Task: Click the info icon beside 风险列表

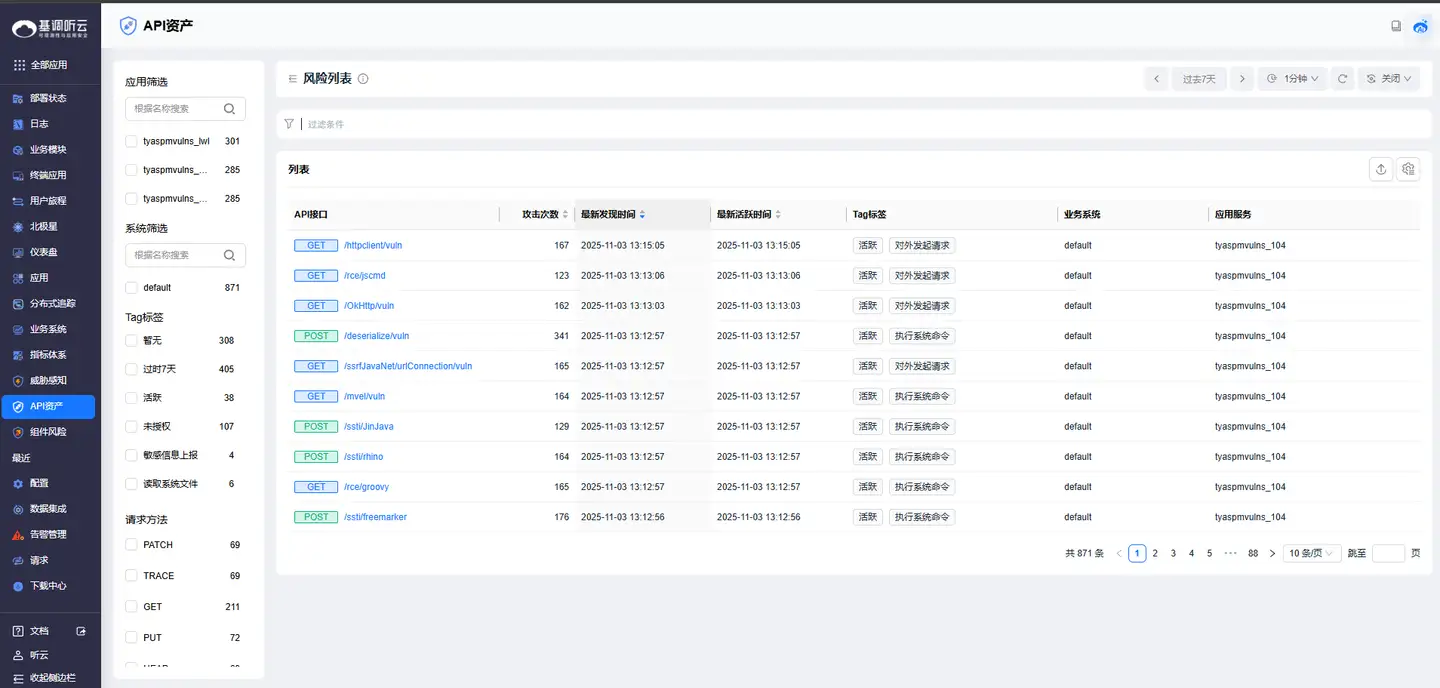Action: [363, 79]
